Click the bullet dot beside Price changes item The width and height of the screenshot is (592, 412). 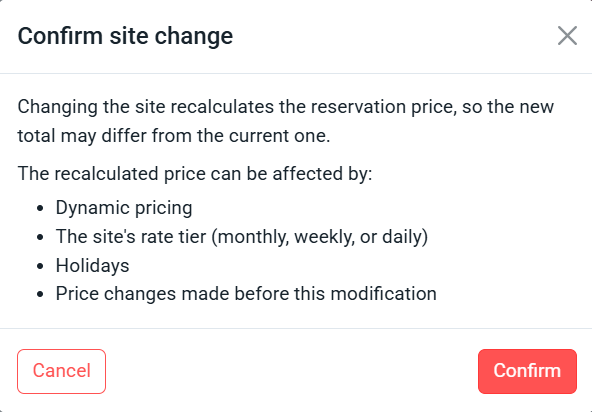(40, 295)
